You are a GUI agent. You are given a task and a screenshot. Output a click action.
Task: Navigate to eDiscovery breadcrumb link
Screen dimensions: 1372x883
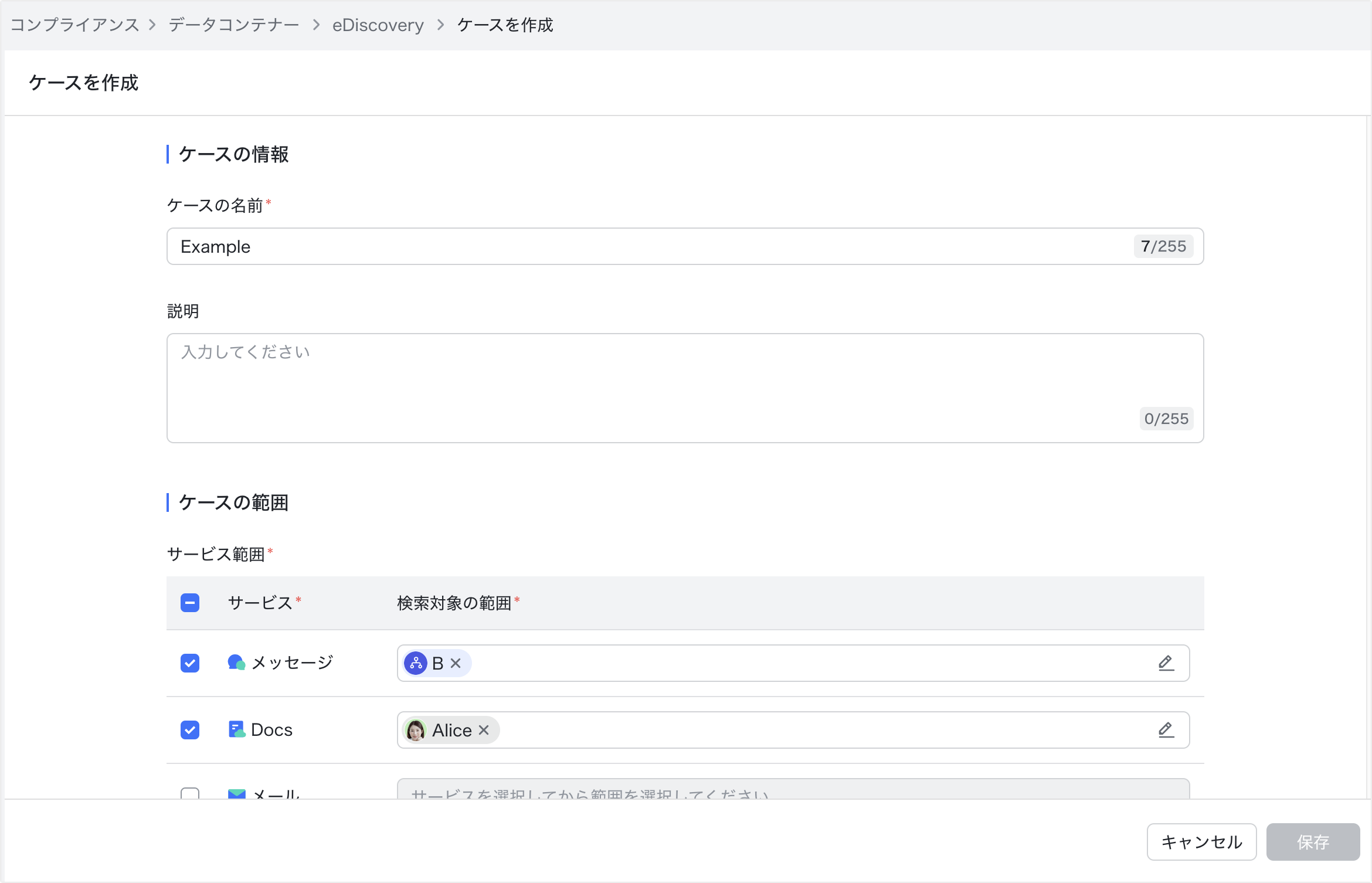coord(378,25)
